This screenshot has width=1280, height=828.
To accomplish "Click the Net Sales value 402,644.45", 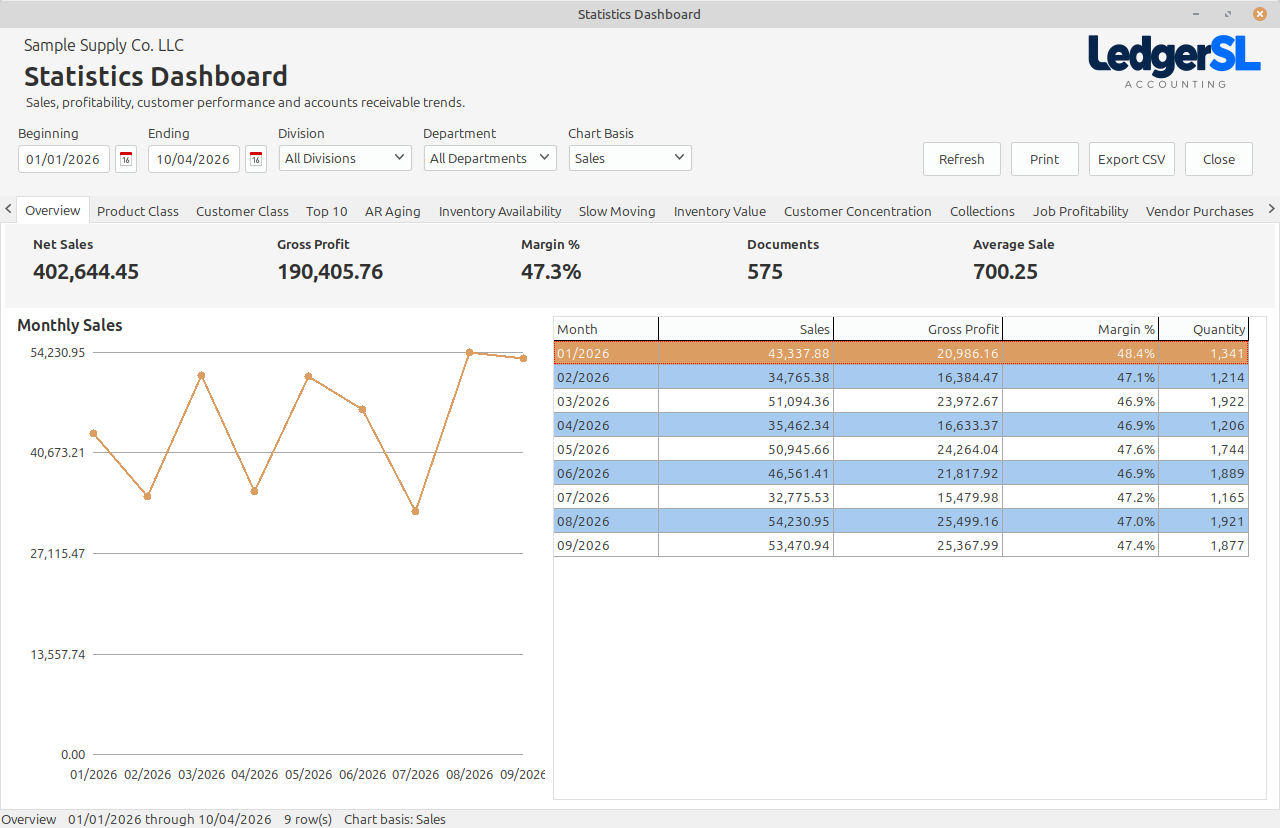I will coord(86,272).
